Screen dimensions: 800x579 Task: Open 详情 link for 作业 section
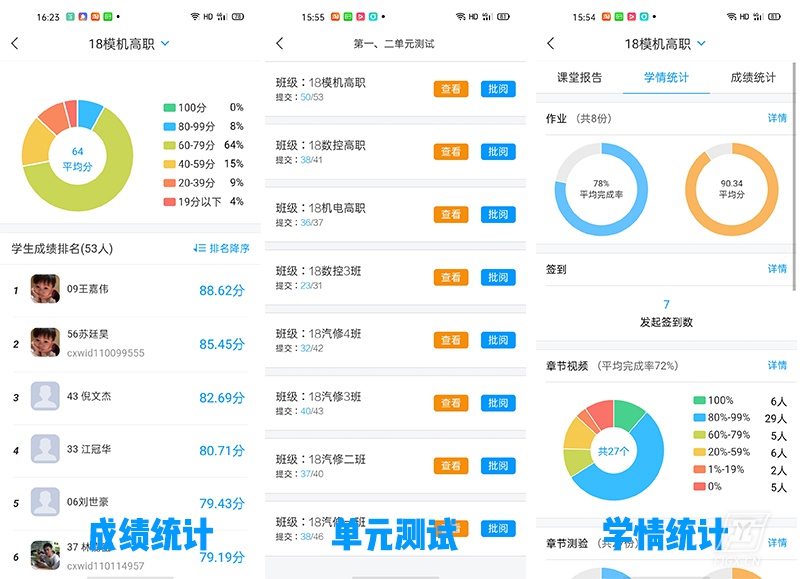coord(777,118)
